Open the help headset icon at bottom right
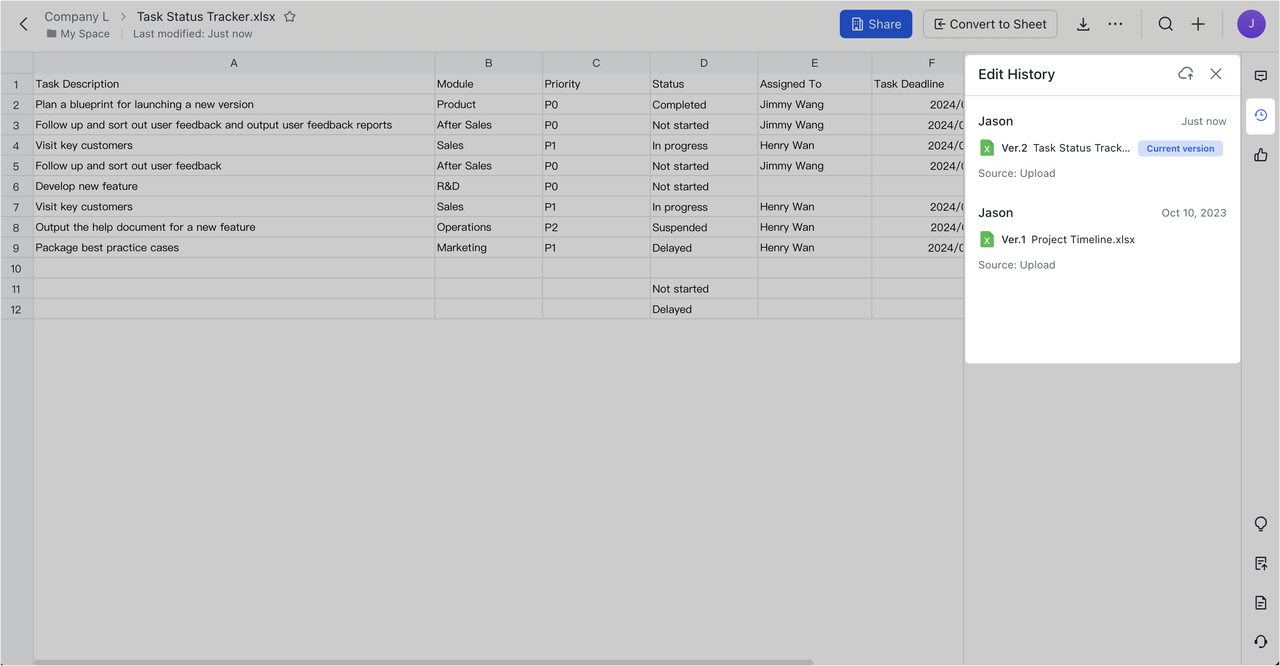 point(1260,641)
